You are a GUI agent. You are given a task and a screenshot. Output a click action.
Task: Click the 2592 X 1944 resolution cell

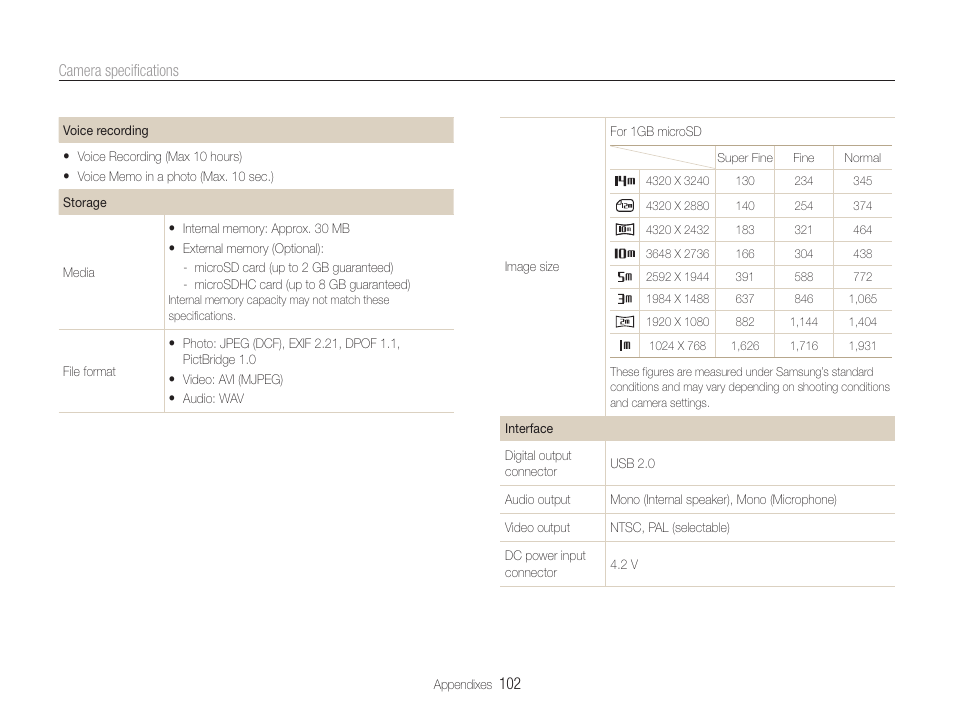(677, 277)
